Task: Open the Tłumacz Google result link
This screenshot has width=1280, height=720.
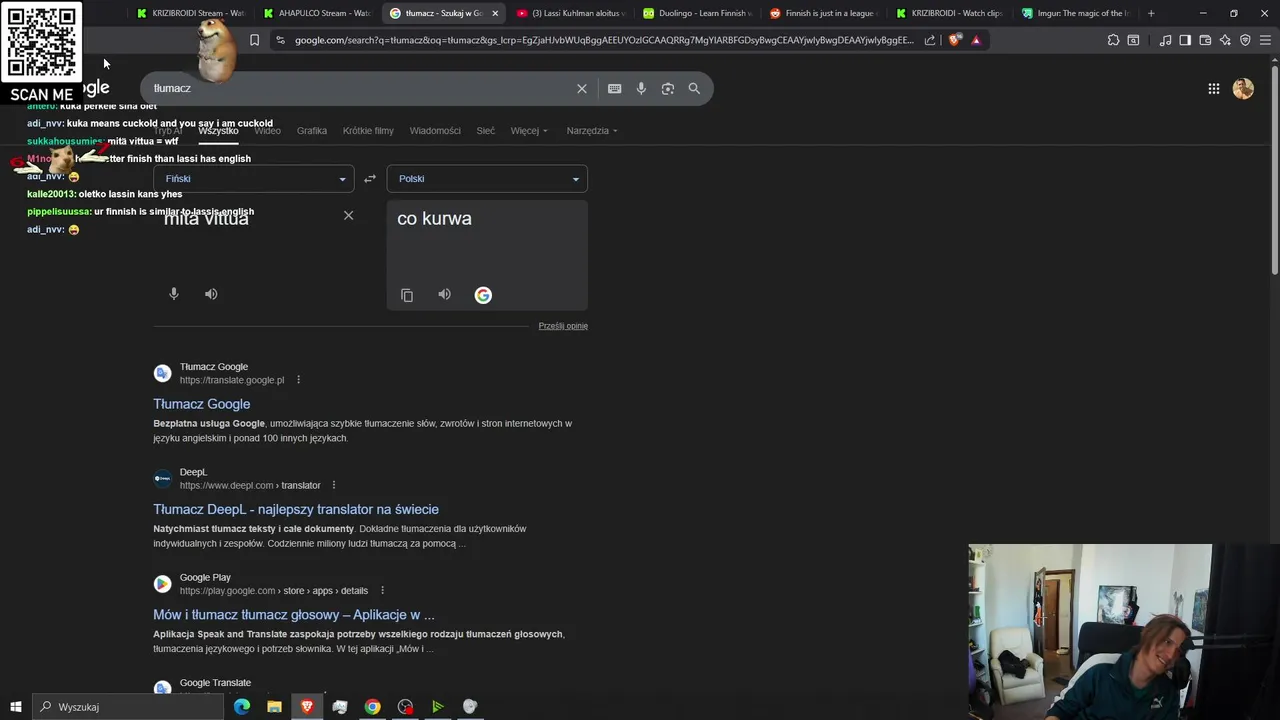Action: click(202, 404)
